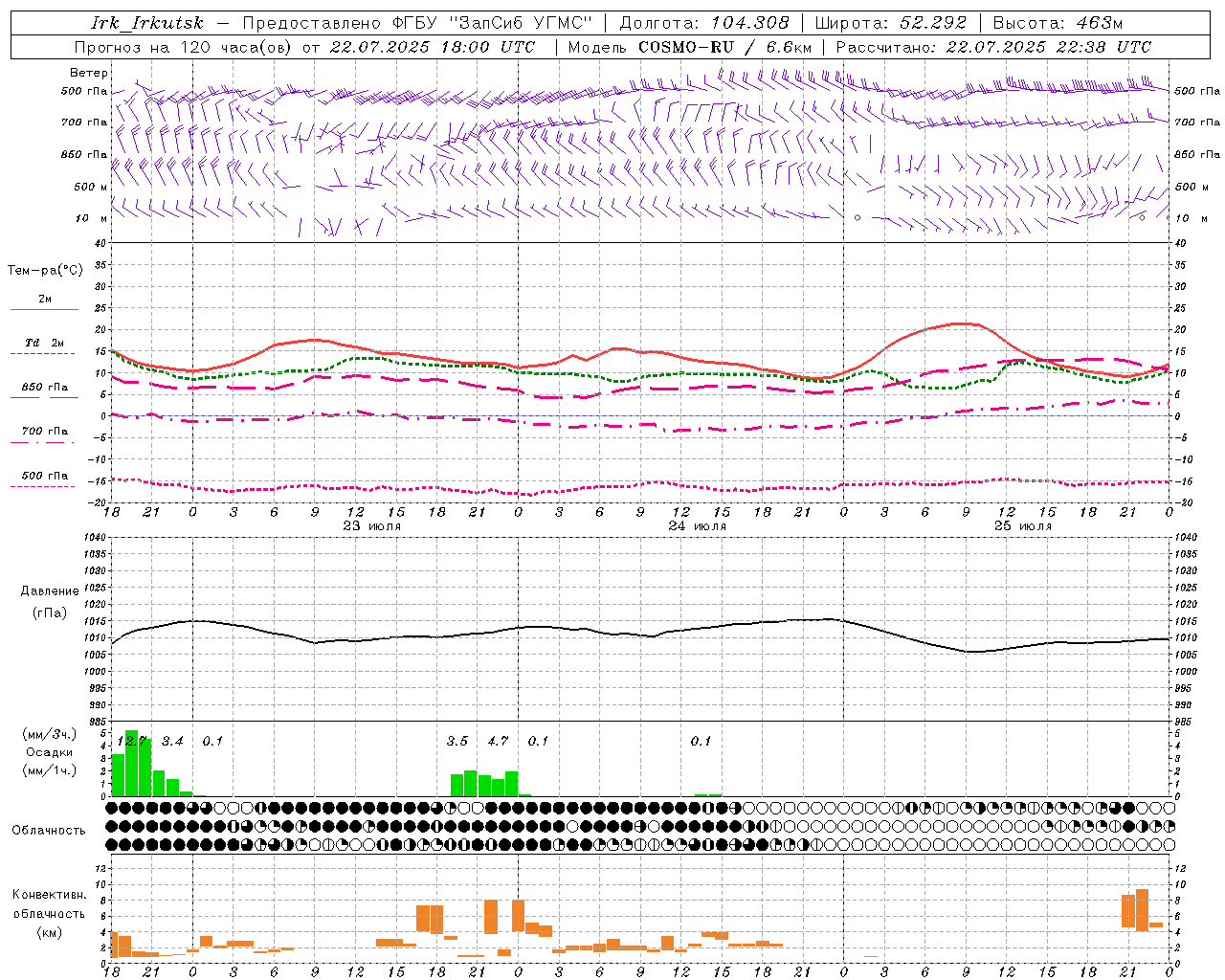1225x980 pixels.
Task: Click the "2м" temperature legend label
Action: (45, 299)
